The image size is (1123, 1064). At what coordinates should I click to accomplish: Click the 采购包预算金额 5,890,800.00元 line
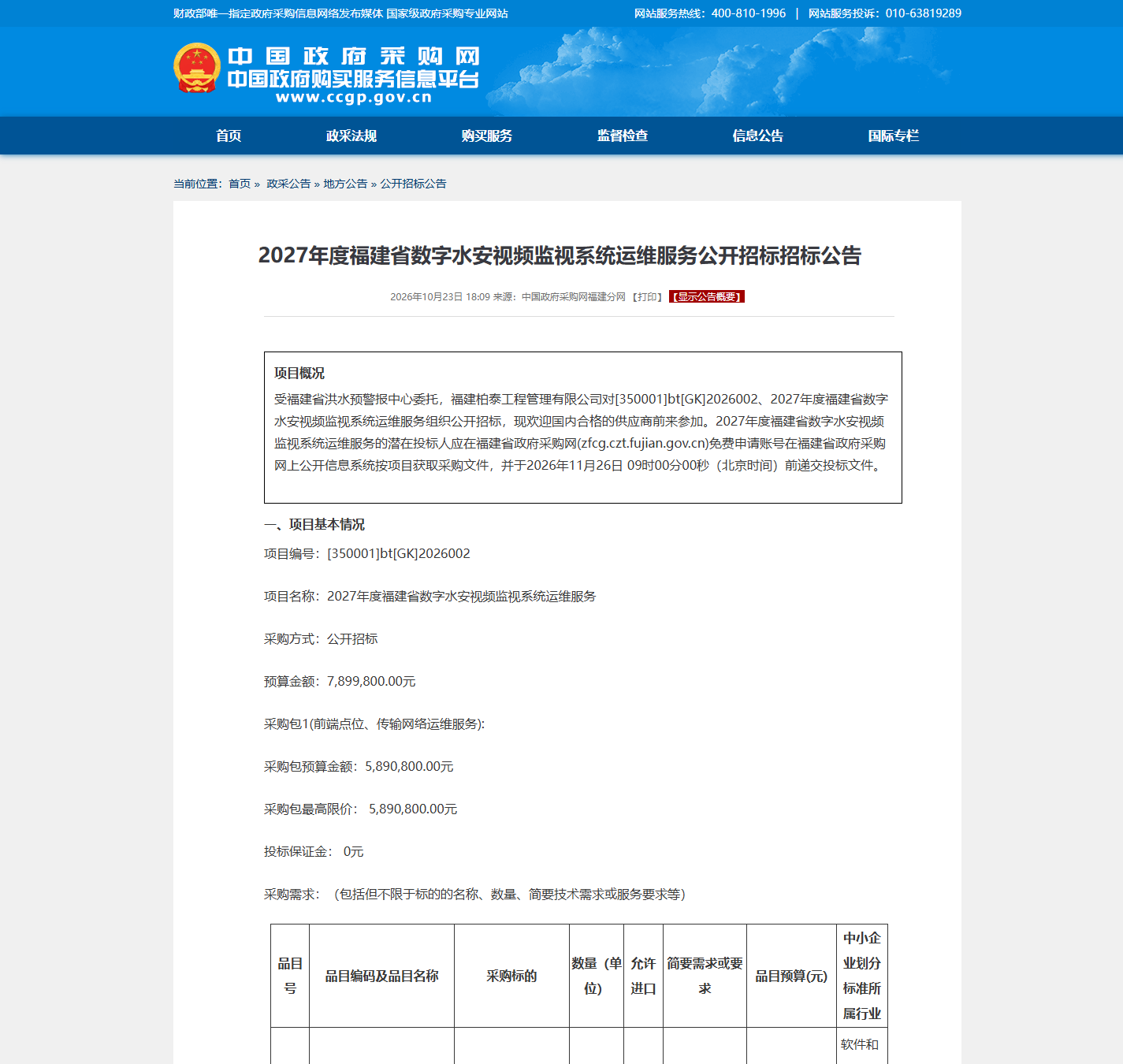coord(359,767)
